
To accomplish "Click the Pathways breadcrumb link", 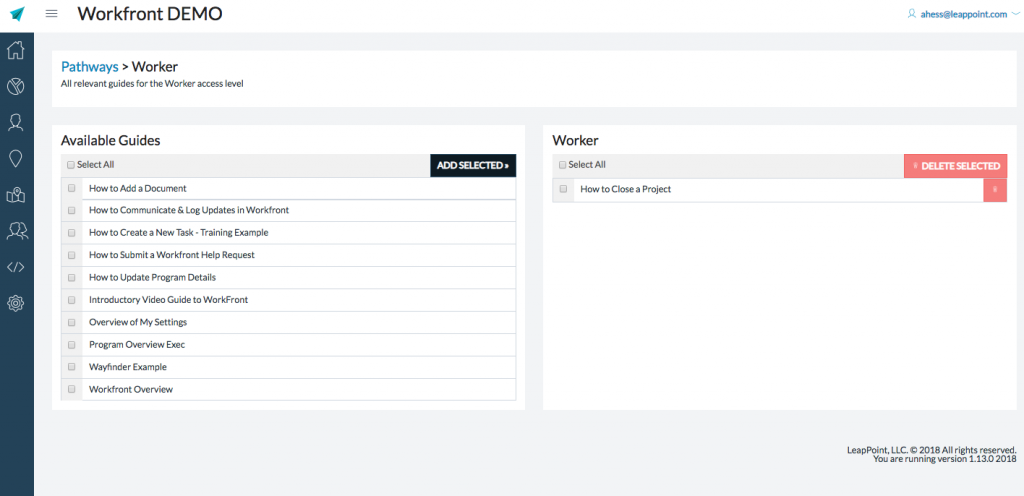I will (89, 67).
